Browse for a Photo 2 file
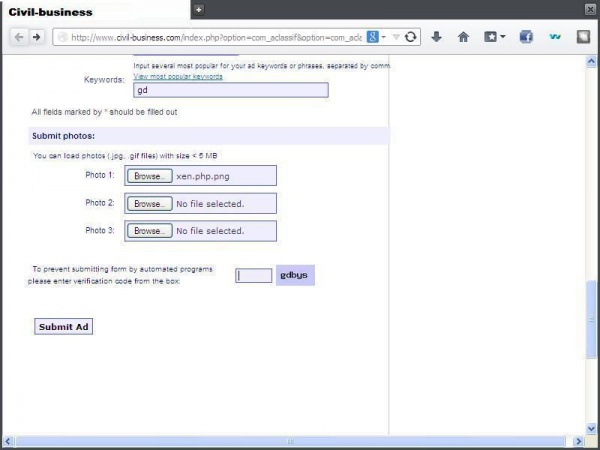This screenshot has height=450, width=600. 150,204
